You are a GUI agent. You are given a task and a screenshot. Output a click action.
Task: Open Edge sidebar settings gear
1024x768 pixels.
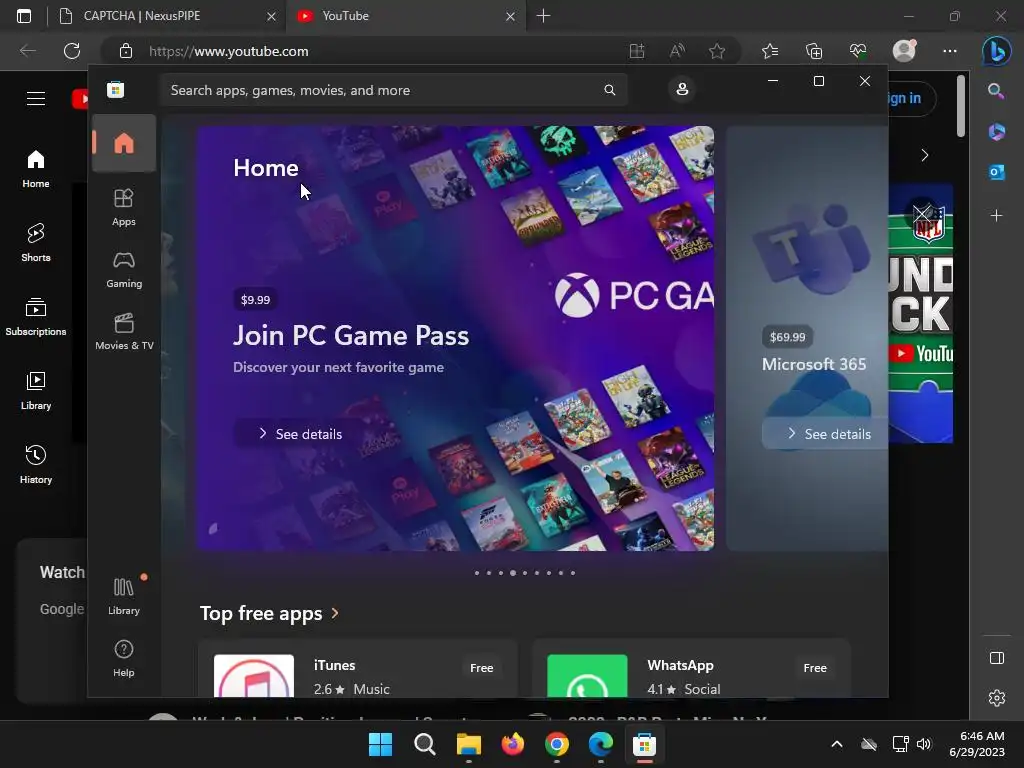pos(997,698)
